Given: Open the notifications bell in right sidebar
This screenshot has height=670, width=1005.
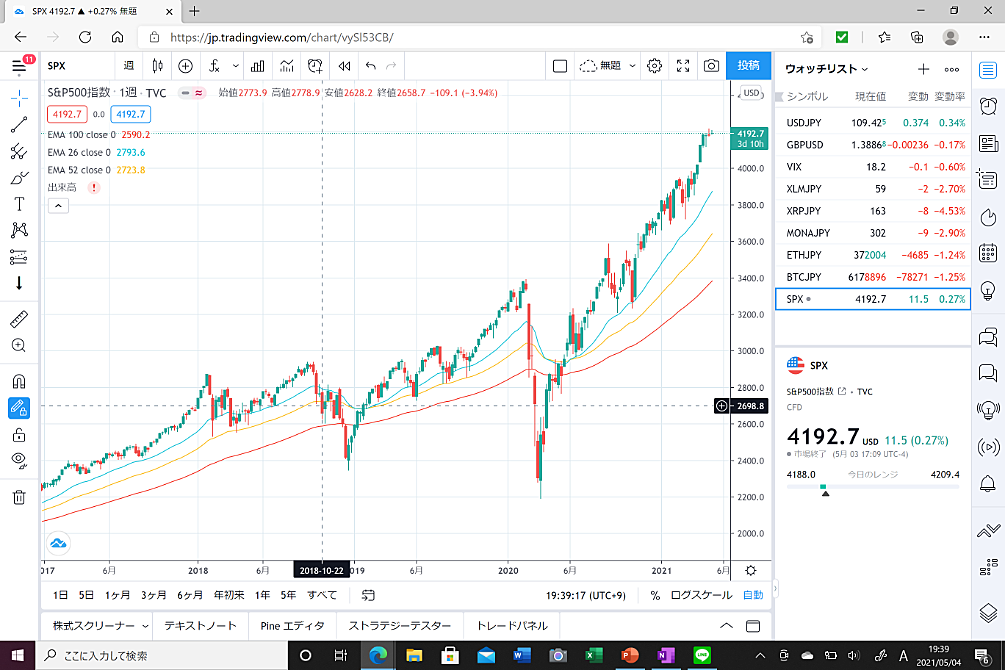Looking at the screenshot, I should click(x=988, y=483).
